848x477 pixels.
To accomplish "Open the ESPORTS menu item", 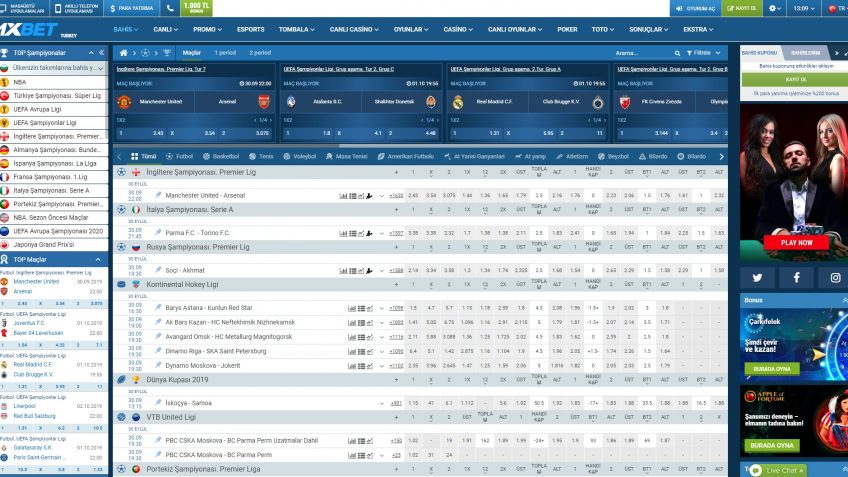I will [x=250, y=30].
